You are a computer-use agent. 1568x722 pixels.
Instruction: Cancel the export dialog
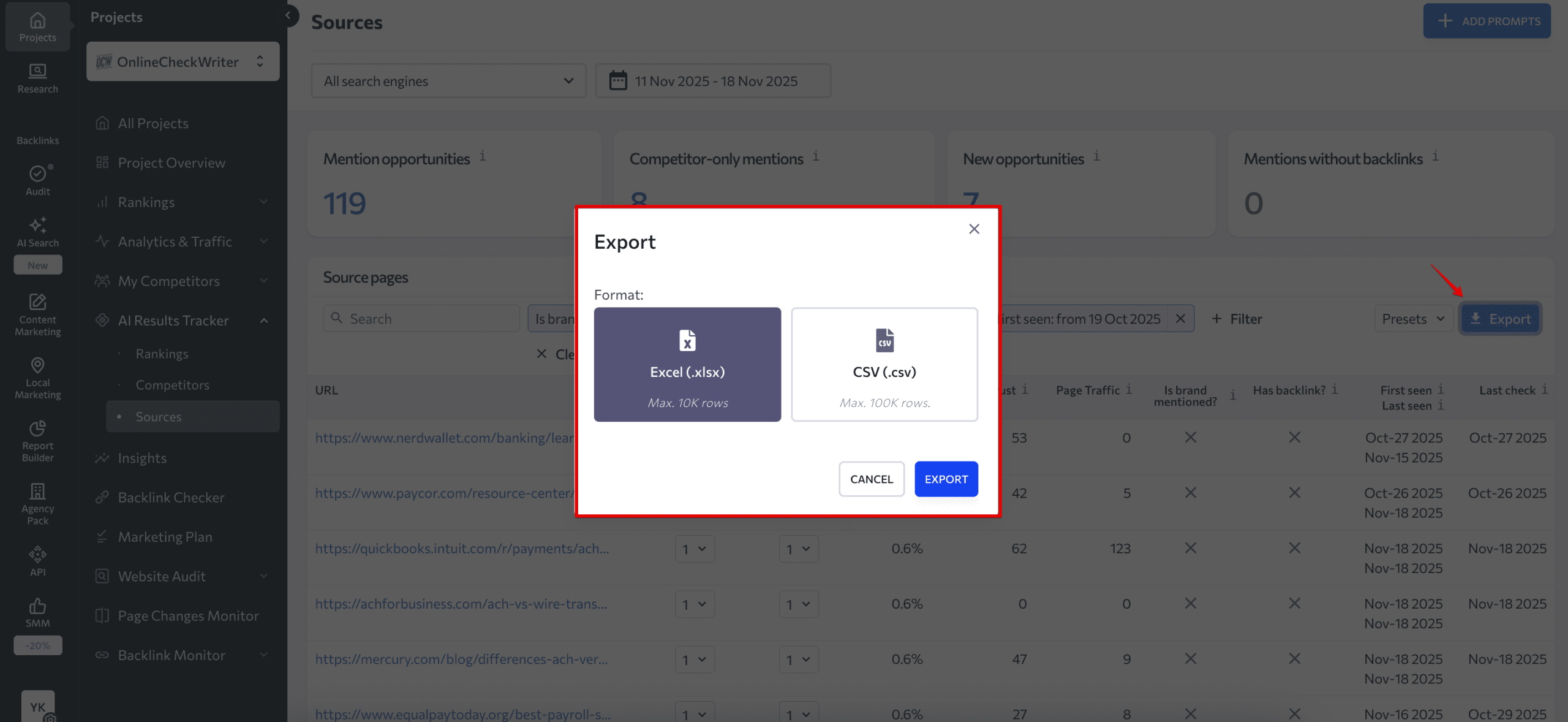(x=871, y=479)
